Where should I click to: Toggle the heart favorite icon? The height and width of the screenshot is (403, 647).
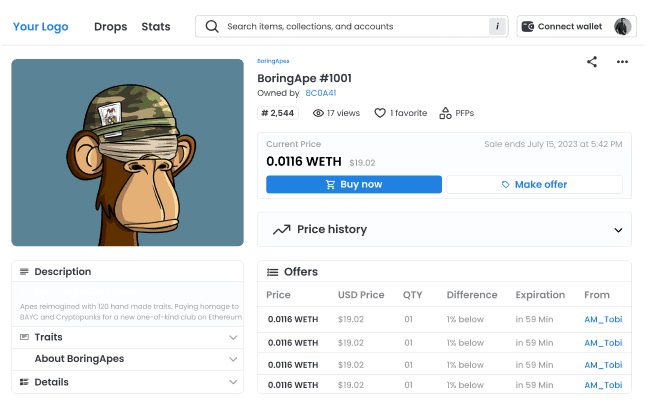tap(380, 113)
